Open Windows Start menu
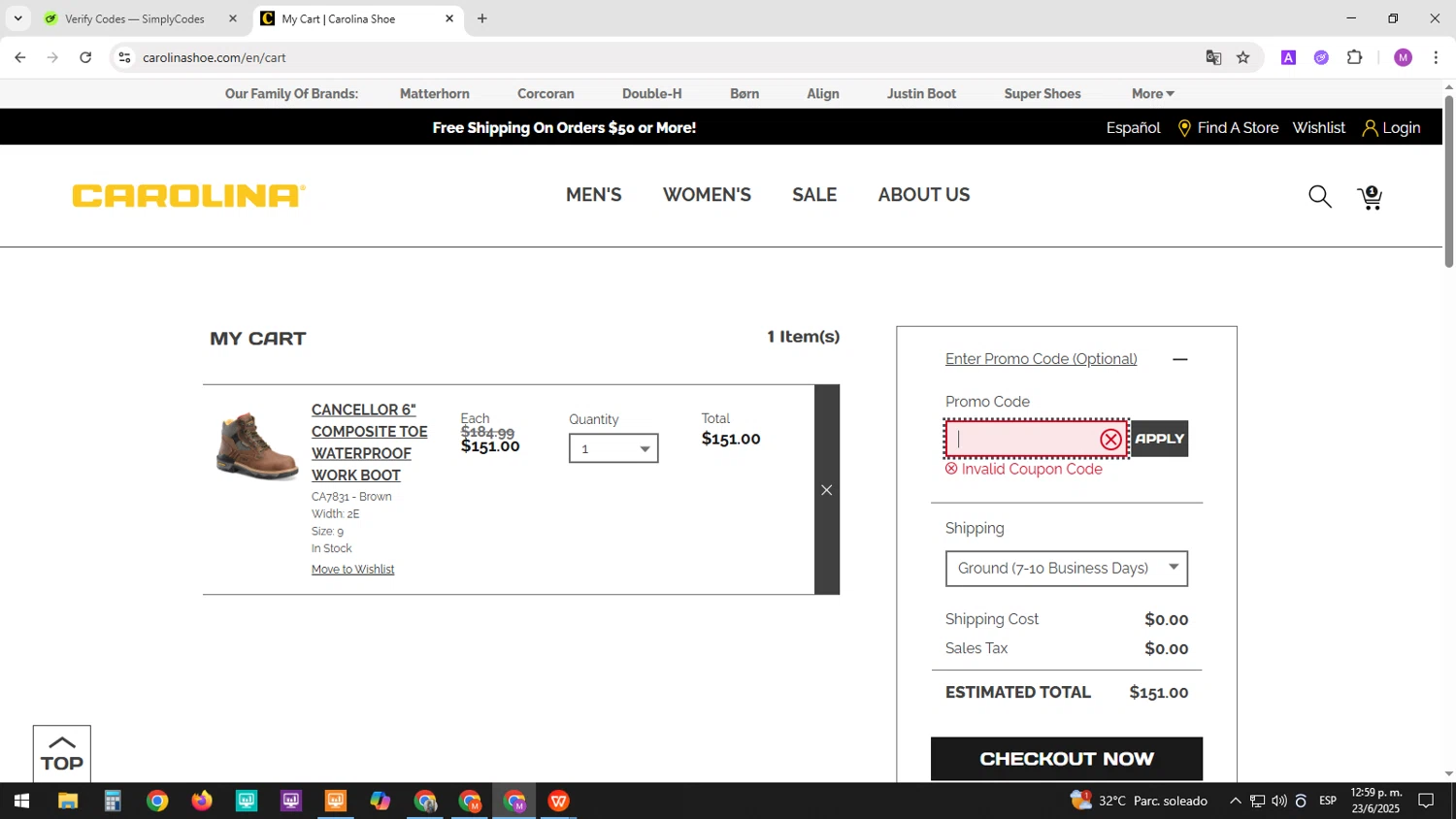Screen dimensions: 1456x819 [21, 801]
